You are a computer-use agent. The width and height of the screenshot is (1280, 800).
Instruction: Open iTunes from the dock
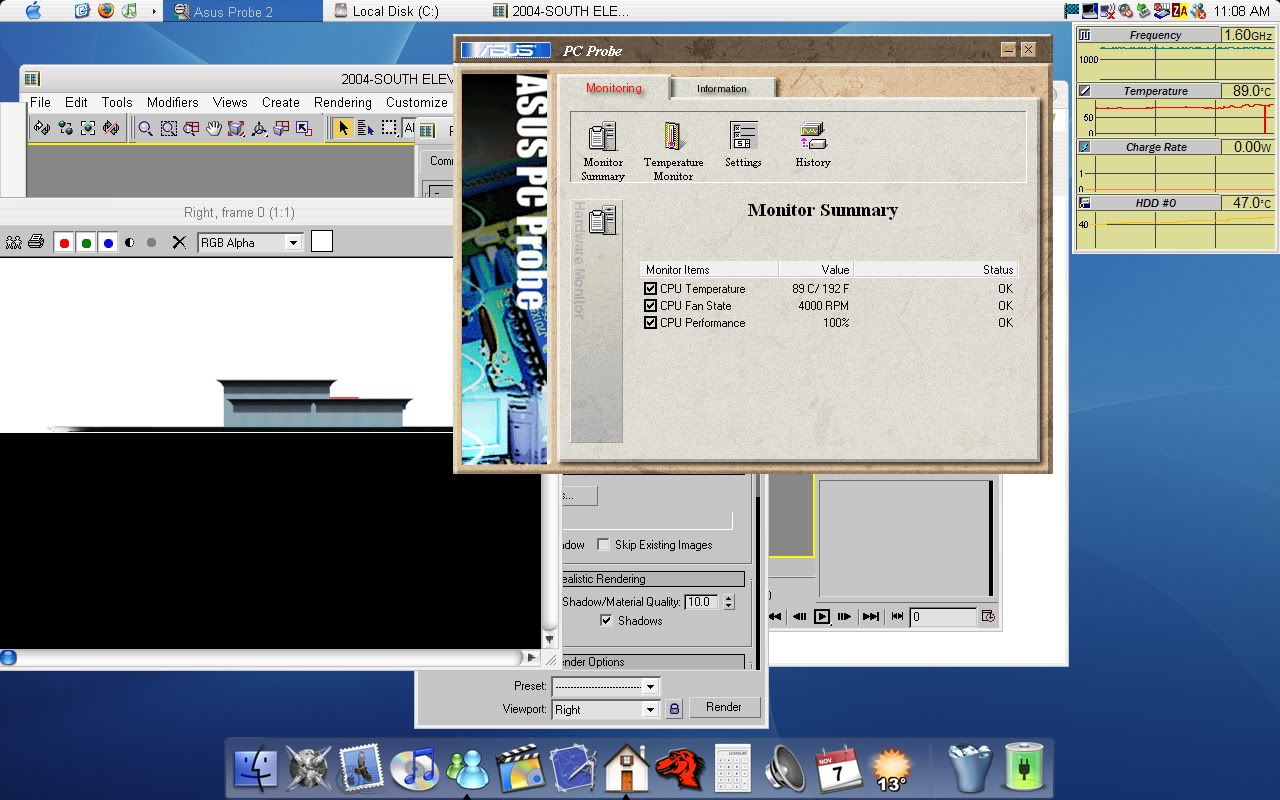pyautogui.click(x=414, y=768)
